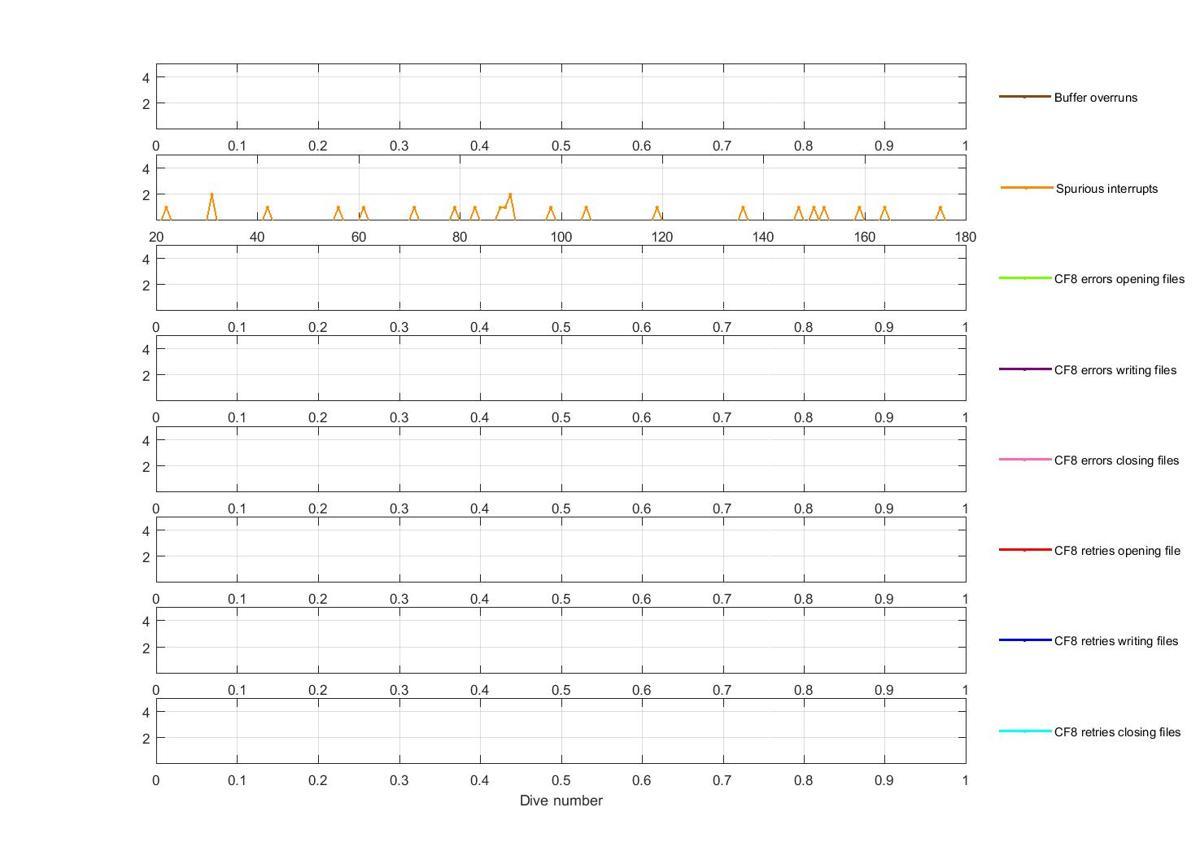Click the '100' tick label on the interrupts axis
This screenshot has width=1200, height=859.
[561, 237]
